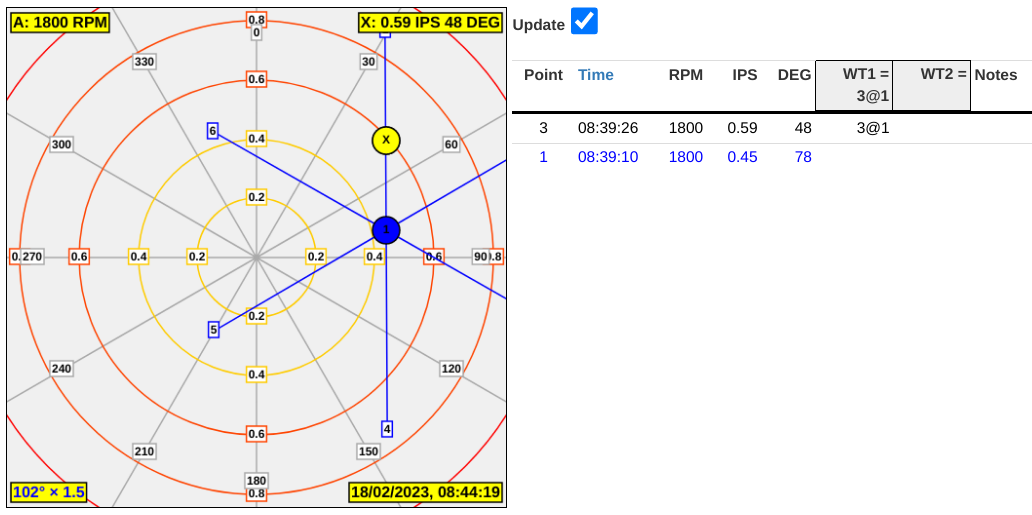Image resolution: width=1032 pixels, height=515 pixels.
Task: Sort table by Time column header
Action: coord(596,75)
